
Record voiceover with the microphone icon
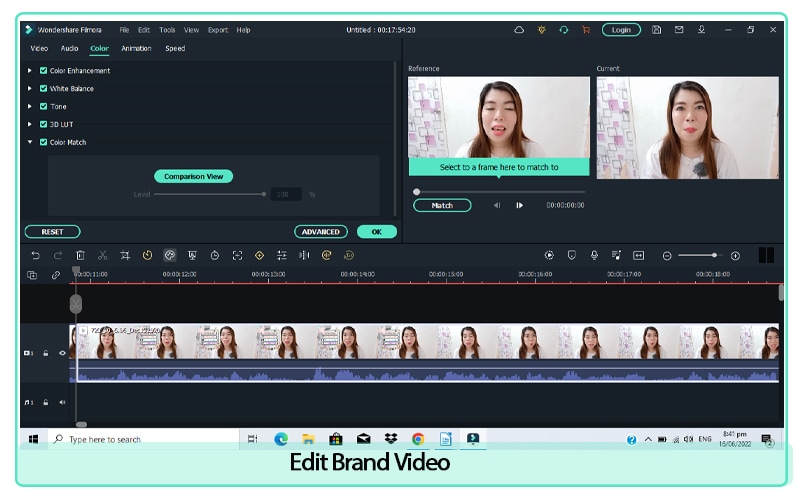(x=594, y=255)
